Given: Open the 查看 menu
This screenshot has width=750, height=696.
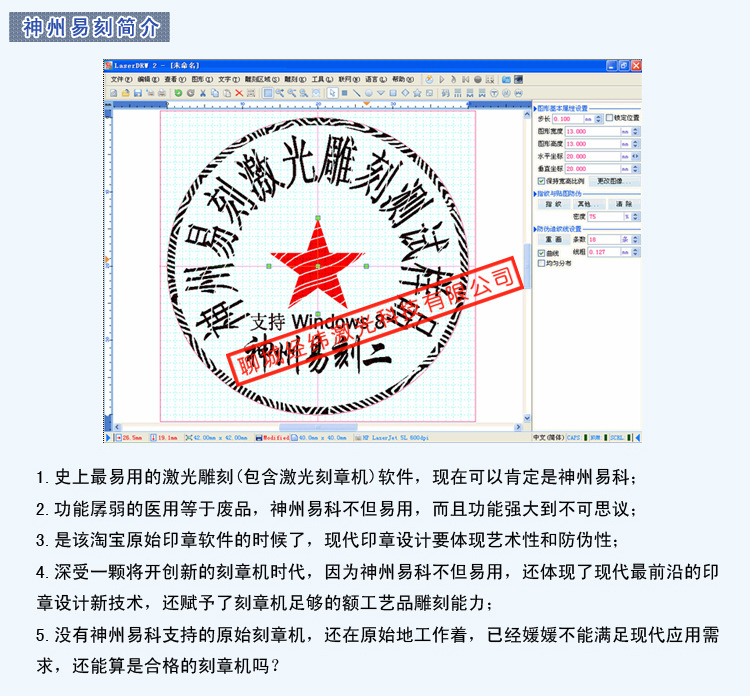Looking at the screenshot, I should point(176,79).
